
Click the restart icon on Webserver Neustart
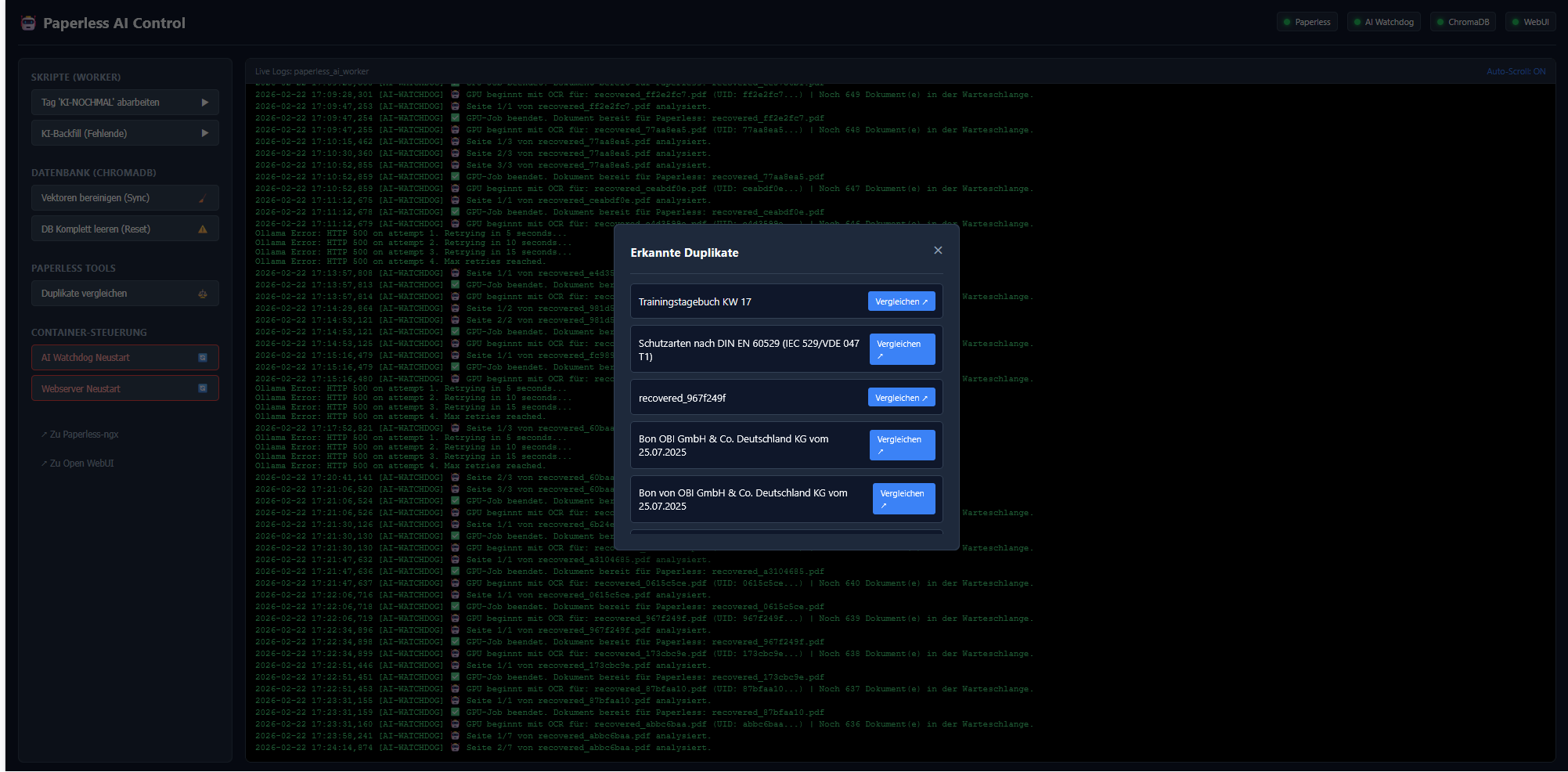click(x=203, y=389)
